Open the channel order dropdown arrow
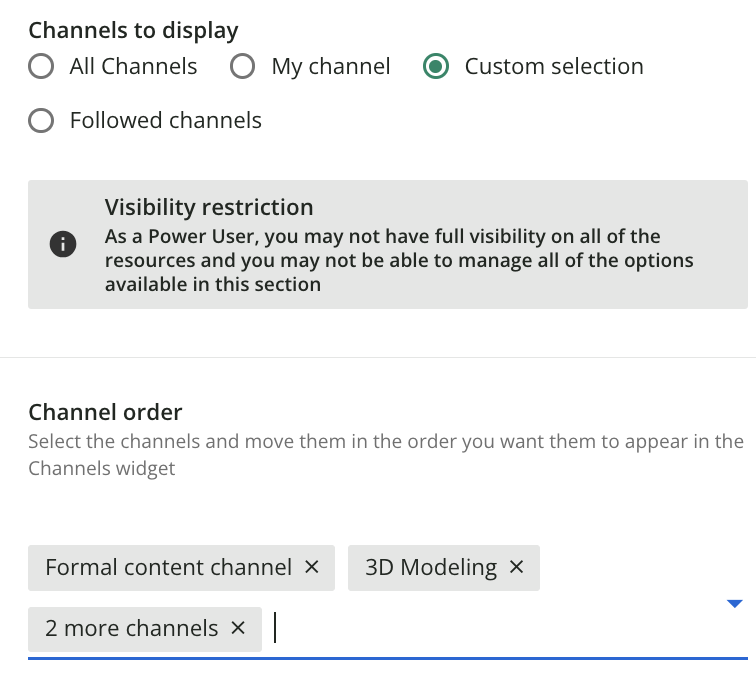Screen dimensions: 756x682 [734, 604]
